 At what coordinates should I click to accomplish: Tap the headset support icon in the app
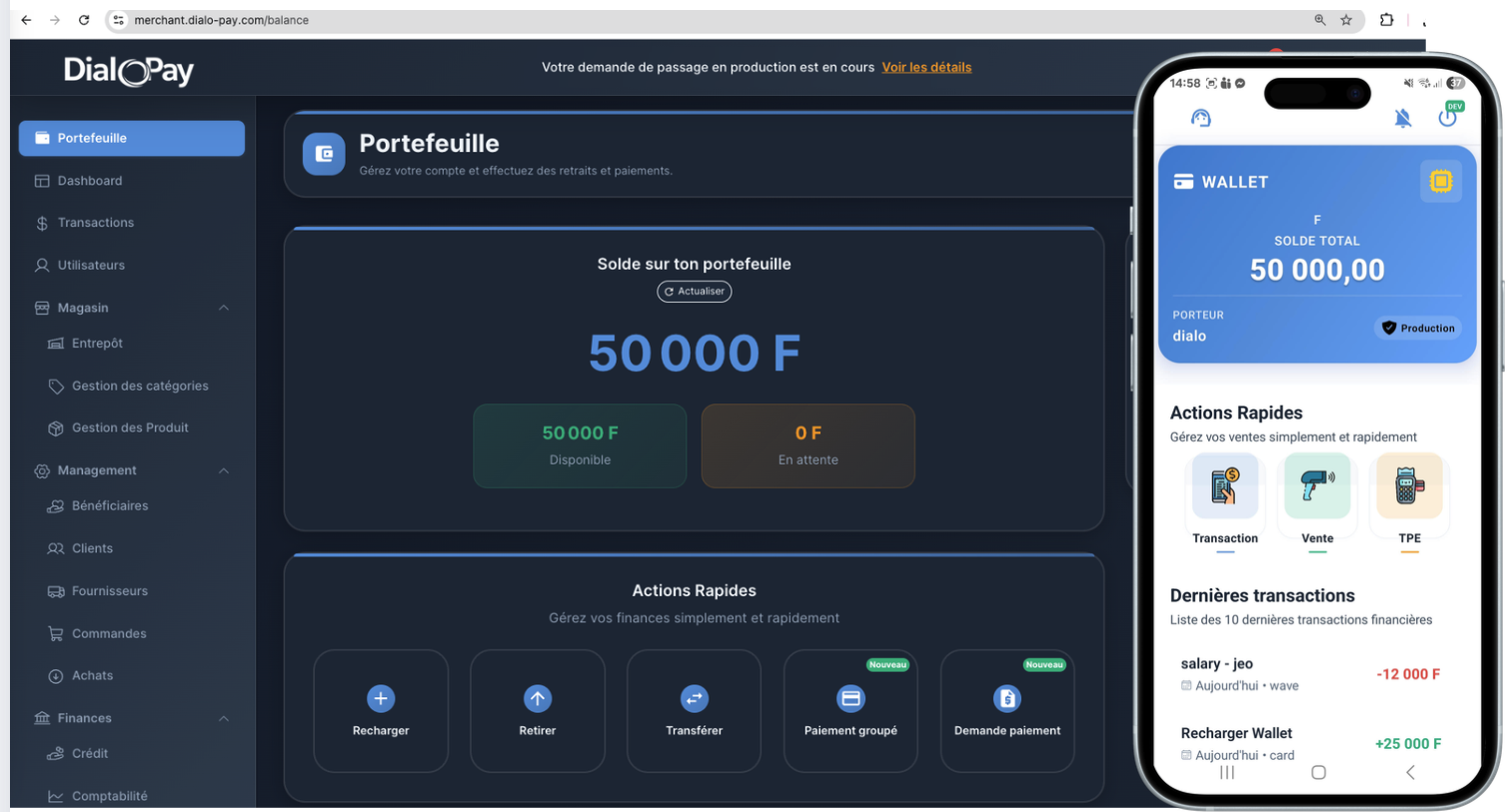[x=1200, y=117]
